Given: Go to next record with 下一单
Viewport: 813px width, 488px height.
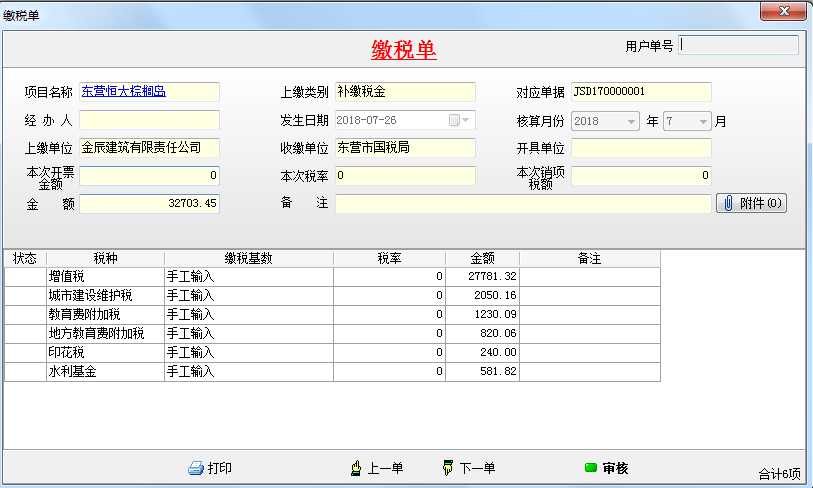Looking at the screenshot, I should pos(468,468).
